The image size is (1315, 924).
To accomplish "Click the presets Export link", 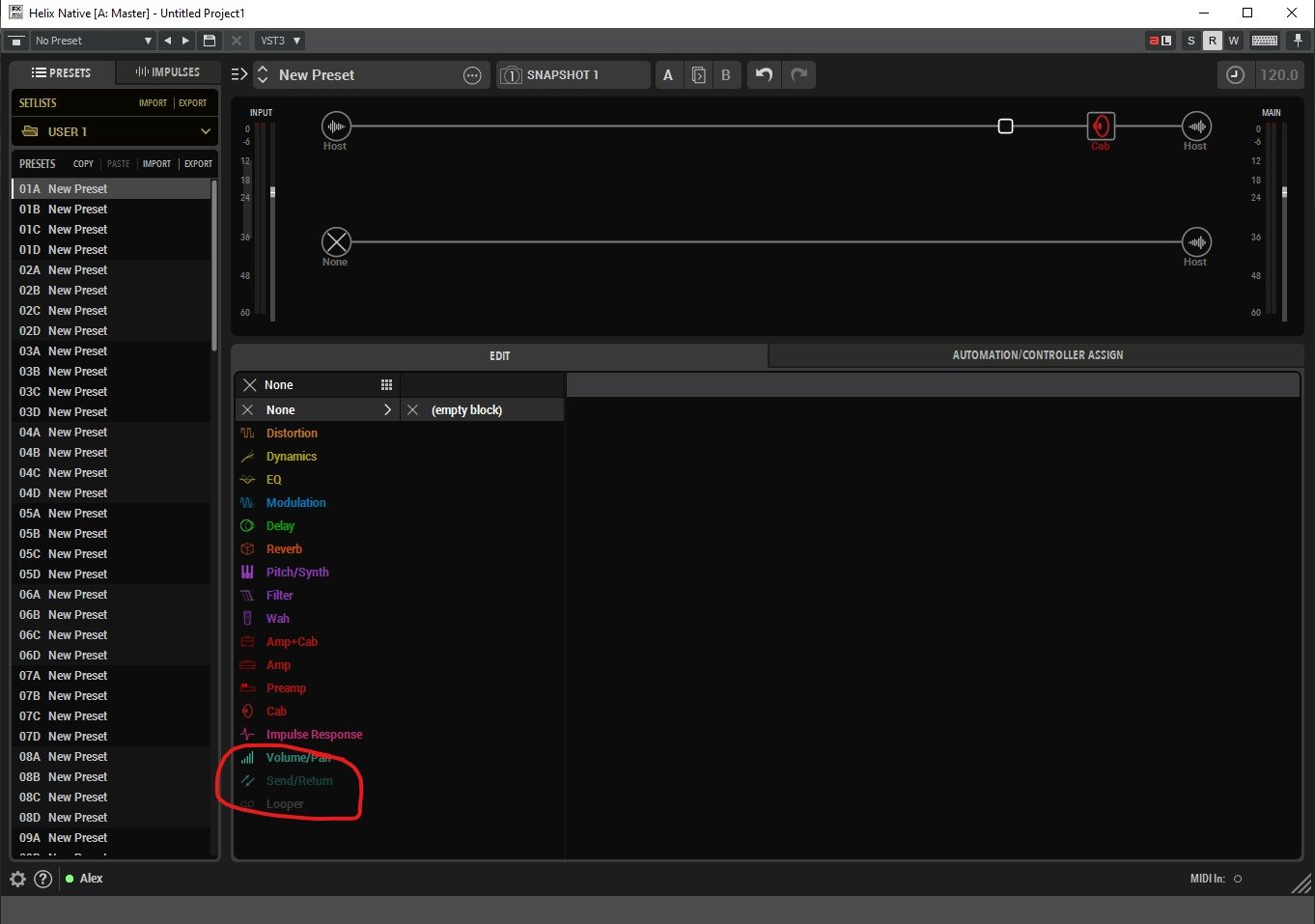I will [x=198, y=164].
